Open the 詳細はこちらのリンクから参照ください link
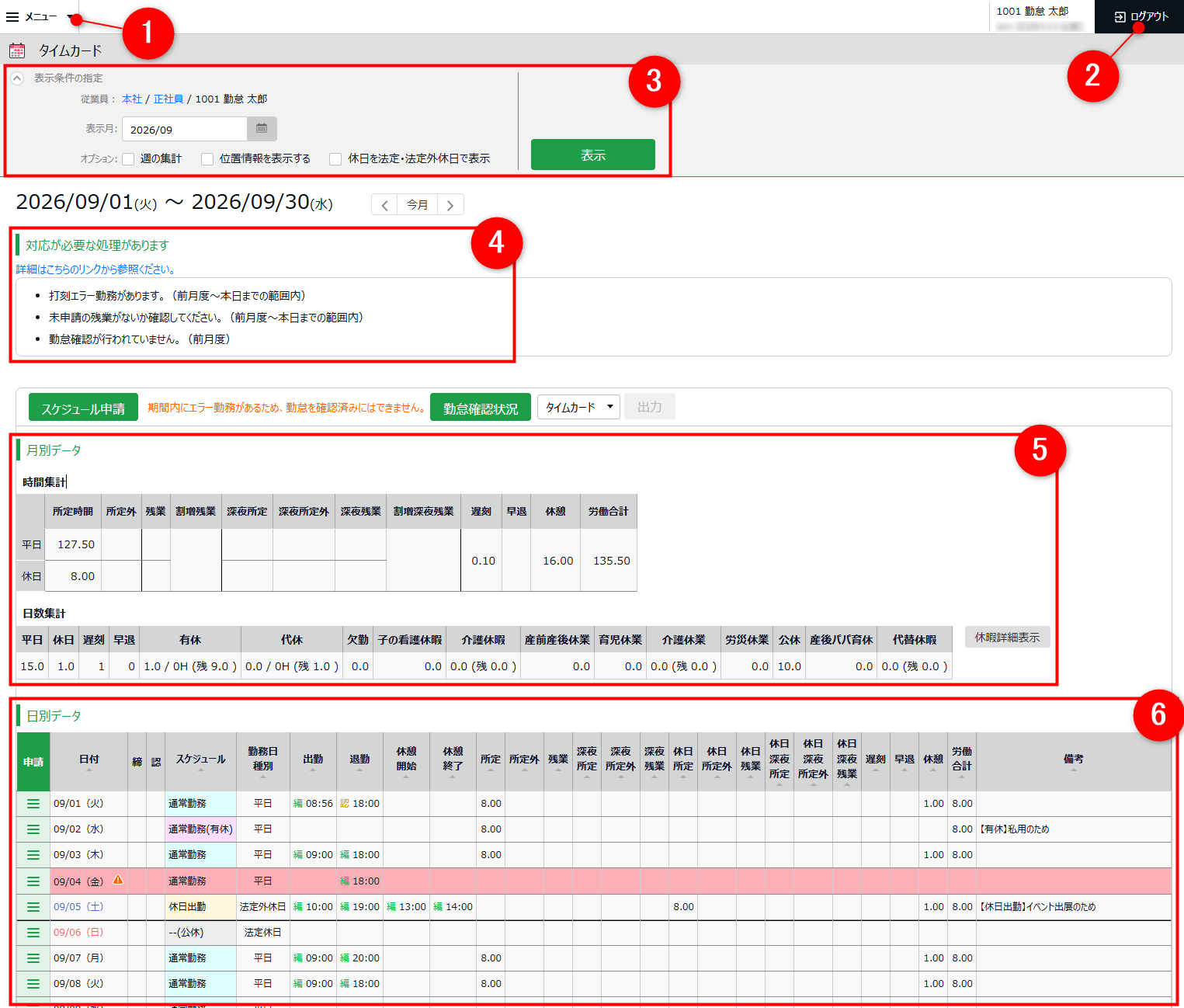 (x=97, y=269)
